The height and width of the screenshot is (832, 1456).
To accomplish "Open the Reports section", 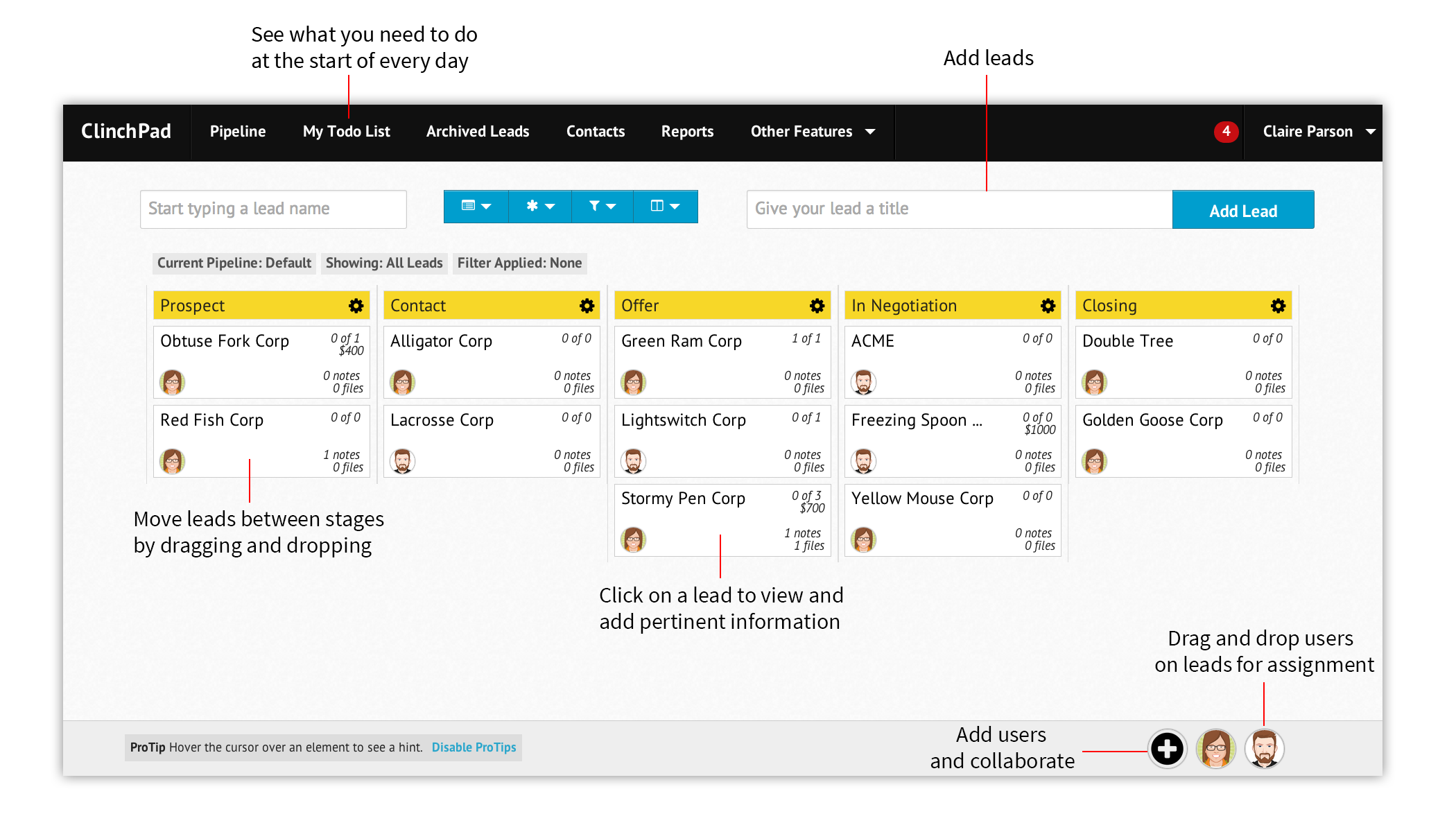I will (686, 132).
